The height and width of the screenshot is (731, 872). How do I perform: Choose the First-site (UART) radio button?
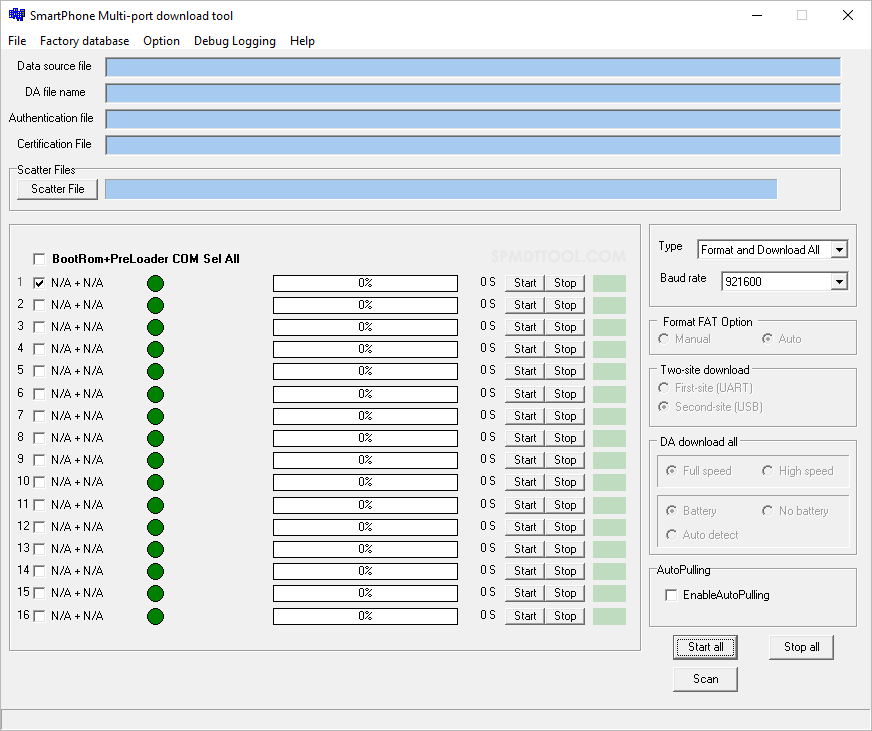(663, 388)
